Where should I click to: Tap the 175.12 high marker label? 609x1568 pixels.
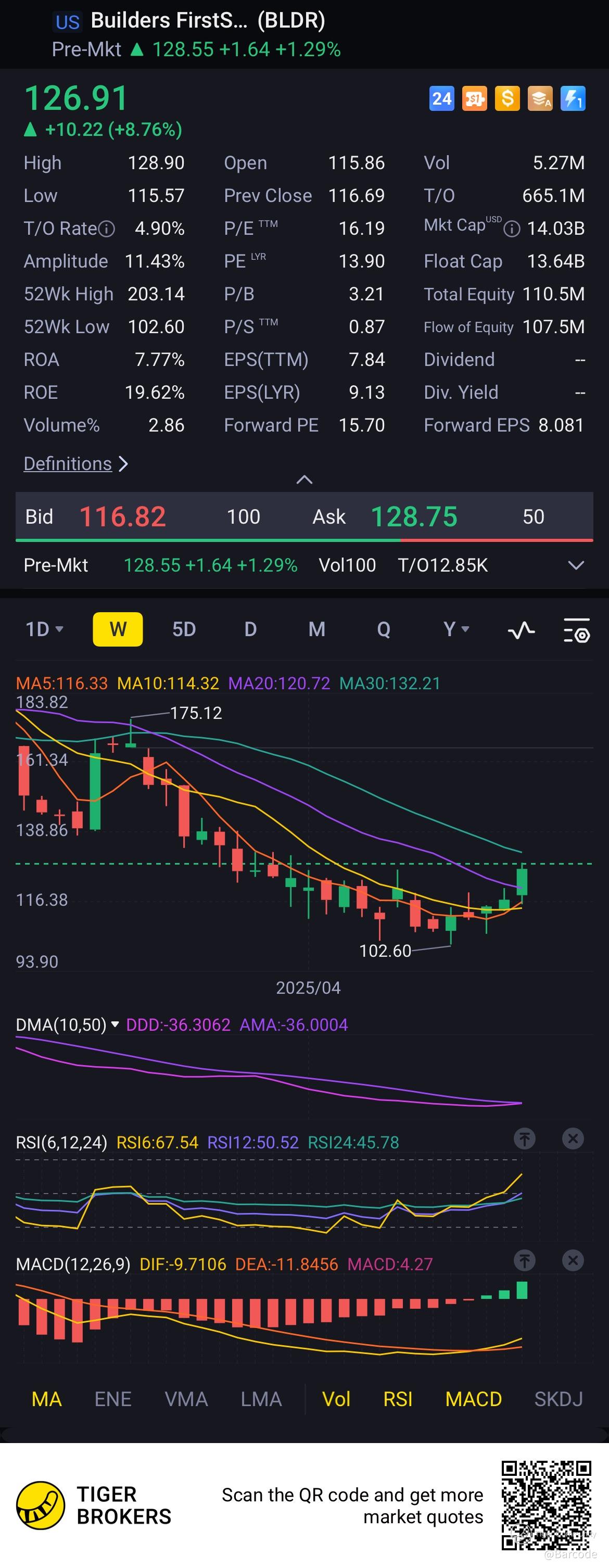click(196, 713)
